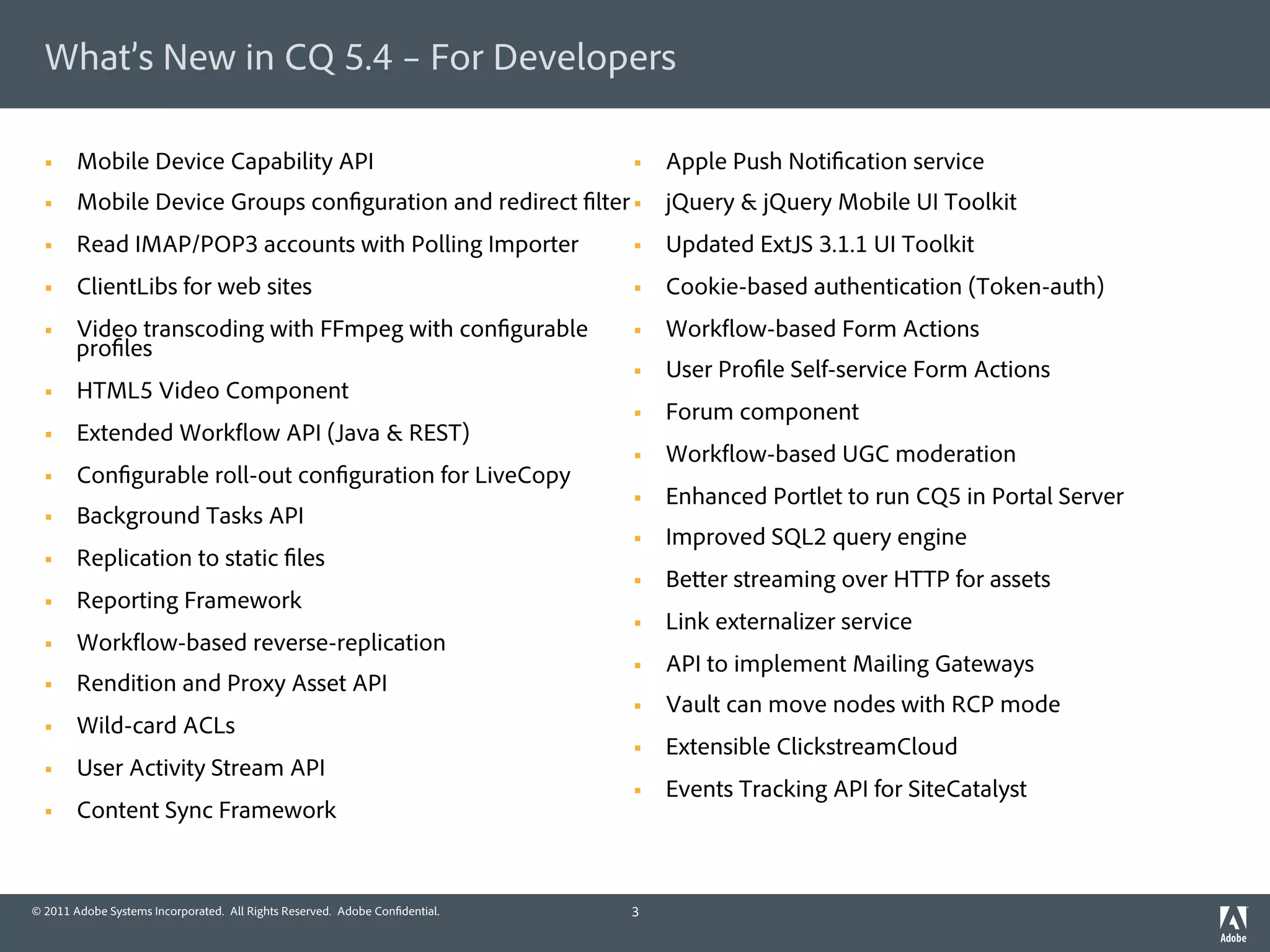Select 'Workflow-based Form Actions' item

[822, 329]
